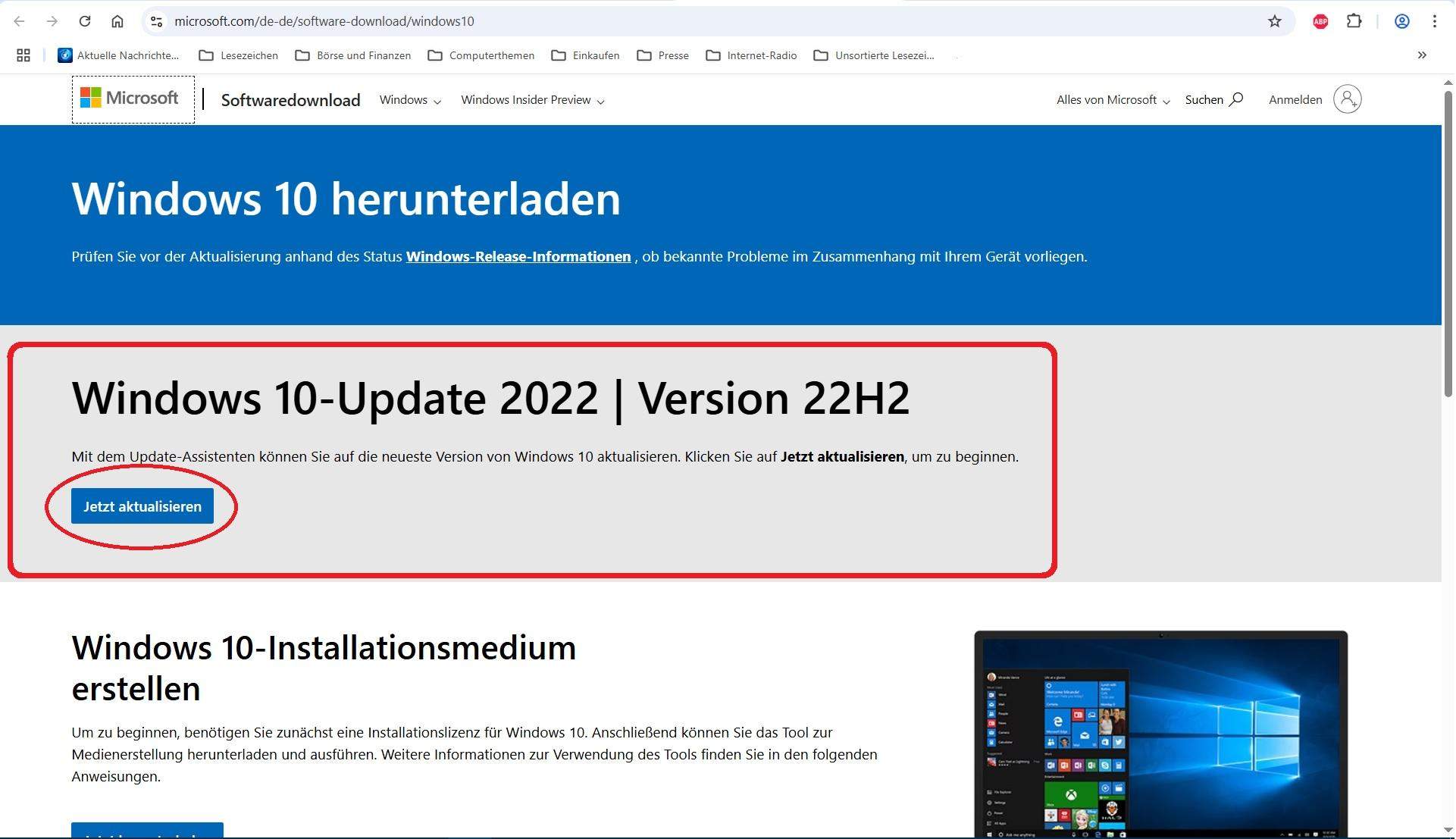Open the browser three-dot menu
This screenshot has width=1456, height=839.
coord(1436,21)
